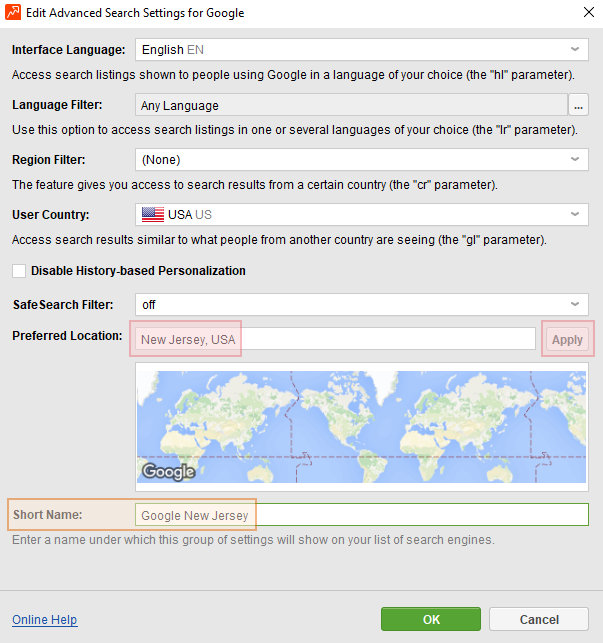Close the Advanced Search Settings dialog
This screenshot has height=643, width=603.
point(589,12)
